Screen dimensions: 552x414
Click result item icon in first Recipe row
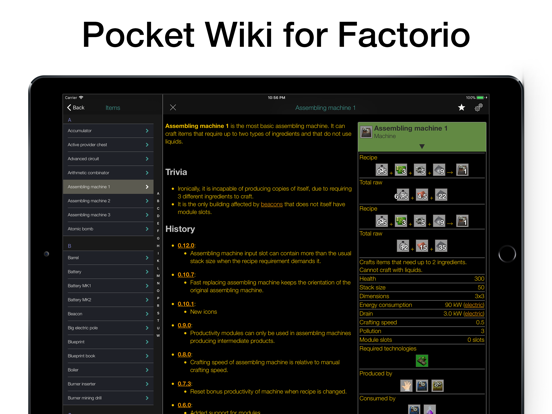[462, 170]
